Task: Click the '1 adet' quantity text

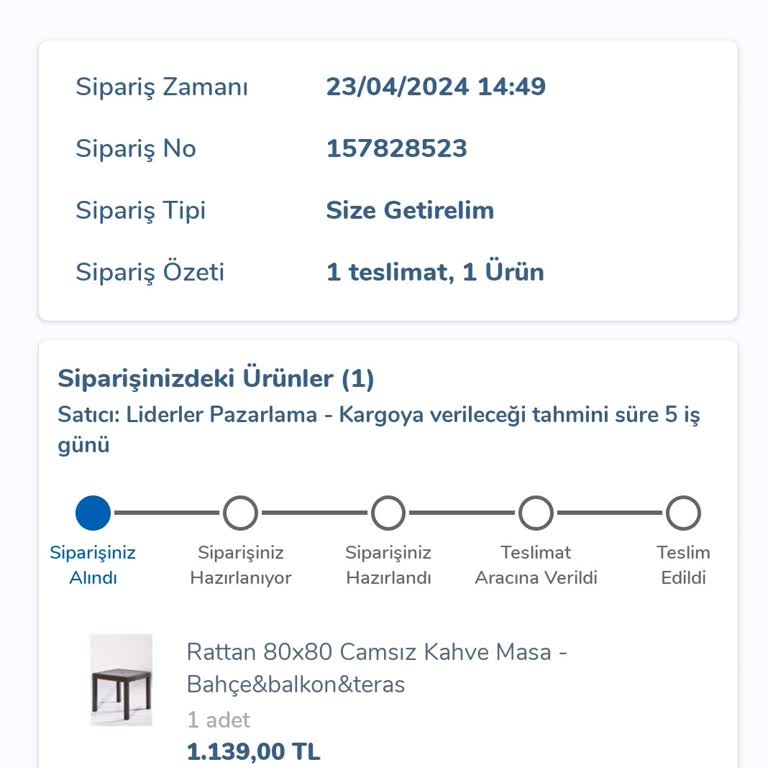Action: [218, 720]
